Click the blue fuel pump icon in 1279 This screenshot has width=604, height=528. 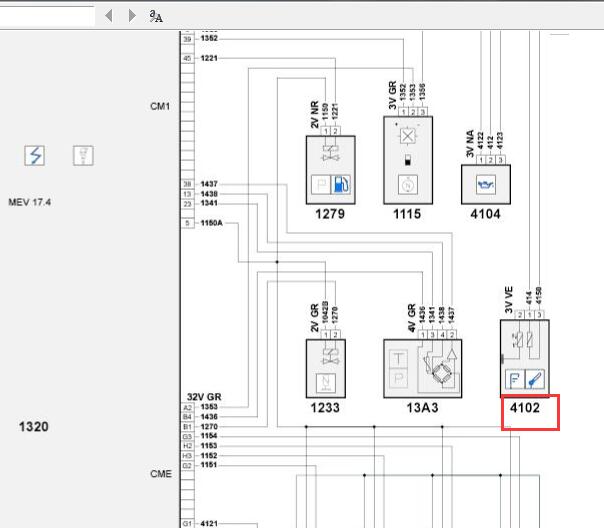point(341,184)
